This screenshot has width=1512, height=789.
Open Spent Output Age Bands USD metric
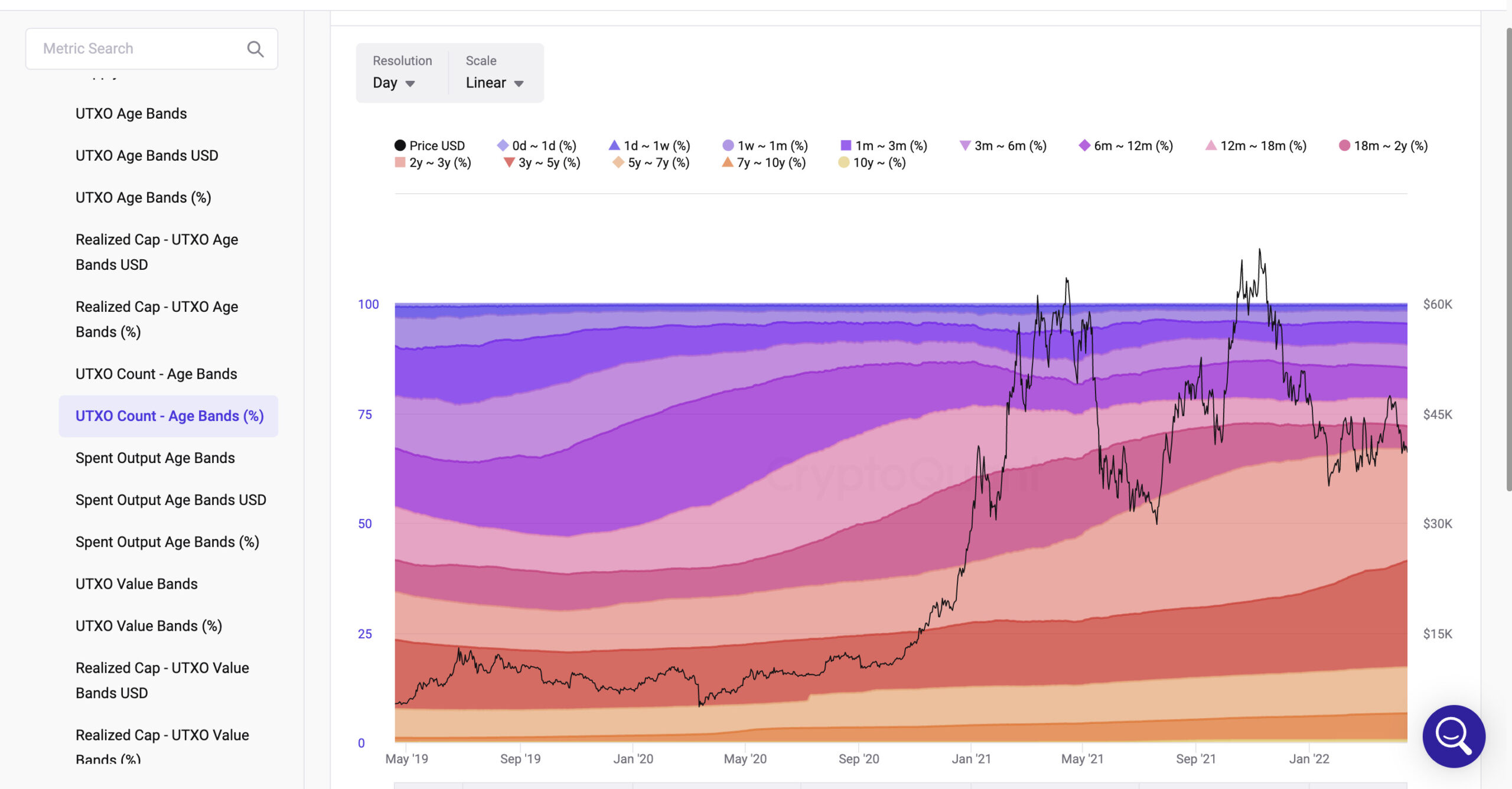(171, 500)
